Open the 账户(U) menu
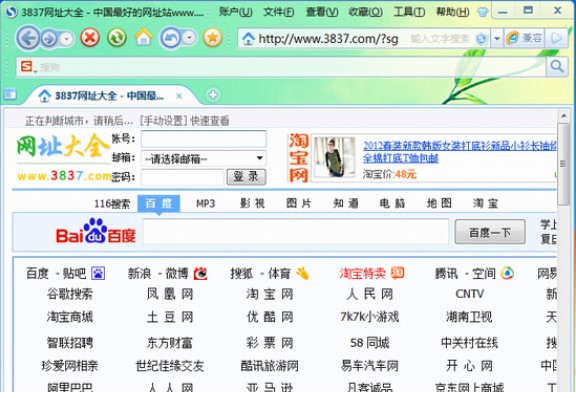The image size is (576, 398). [235, 12]
